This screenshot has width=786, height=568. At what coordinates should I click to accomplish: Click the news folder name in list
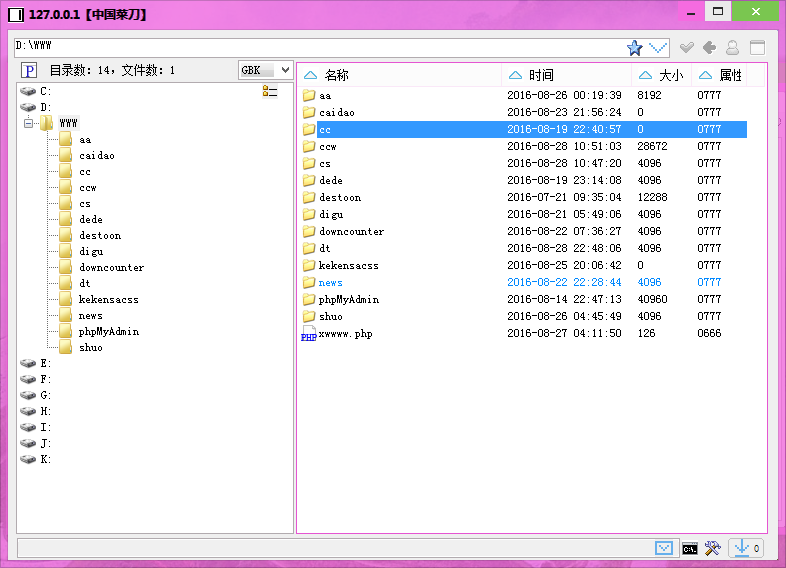pyautogui.click(x=330, y=282)
